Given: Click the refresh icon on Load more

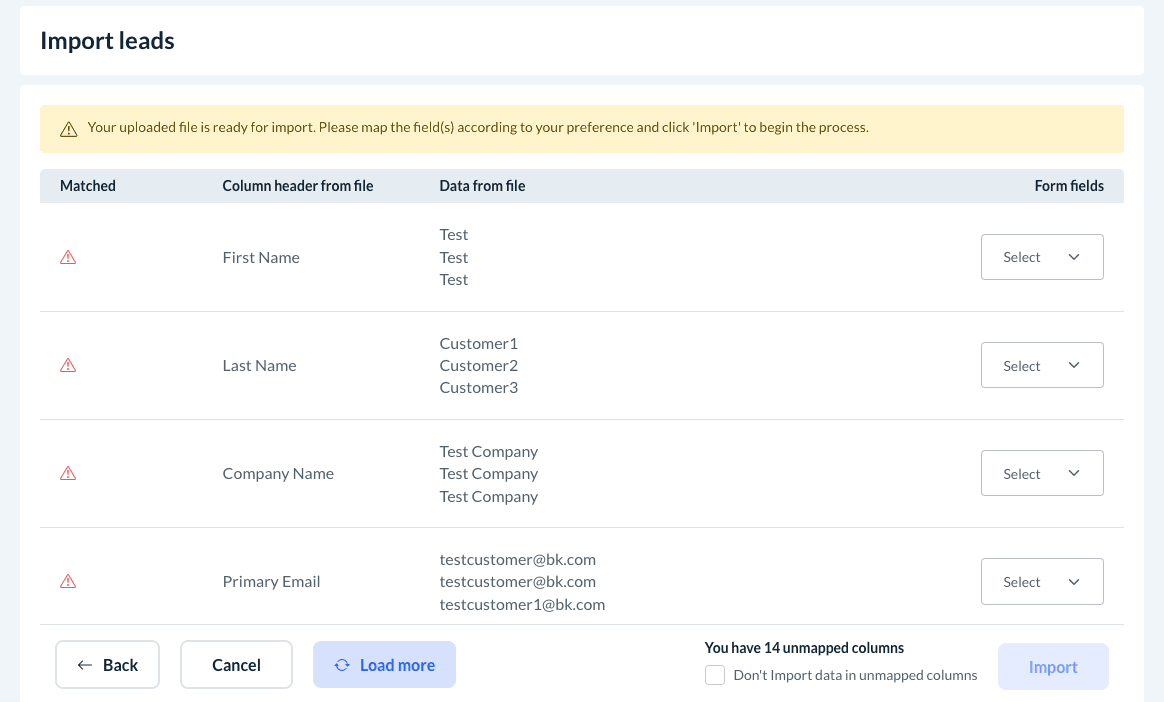Looking at the screenshot, I should 342,665.
